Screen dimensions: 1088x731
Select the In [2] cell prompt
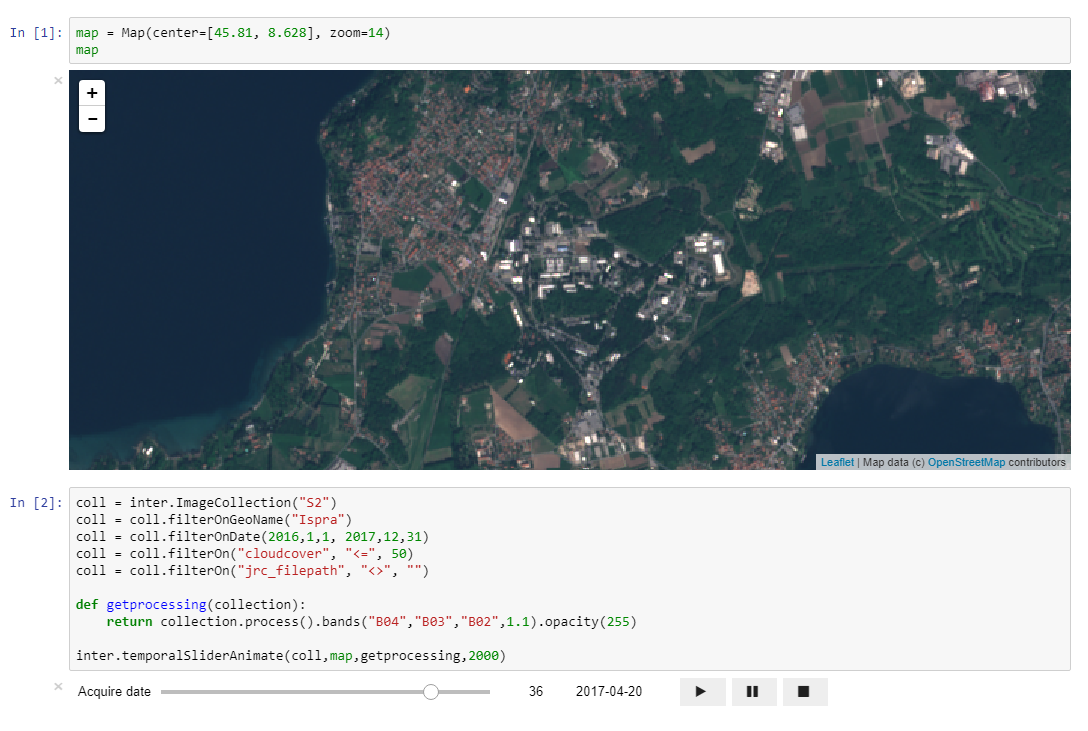36,502
